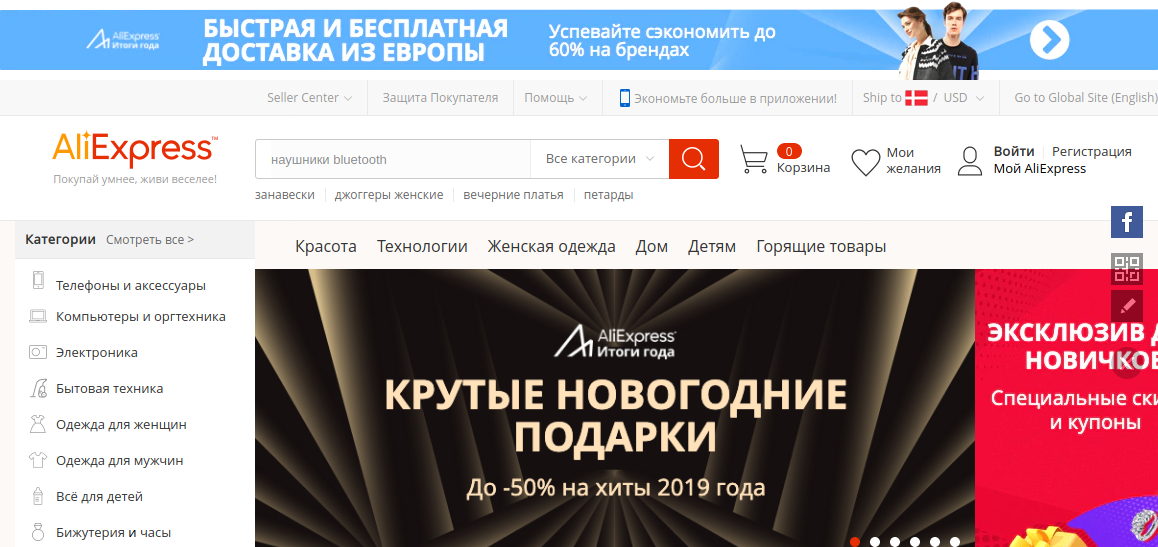Select the second carousel dot
The width and height of the screenshot is (1158, 547).
pos(875,542)
